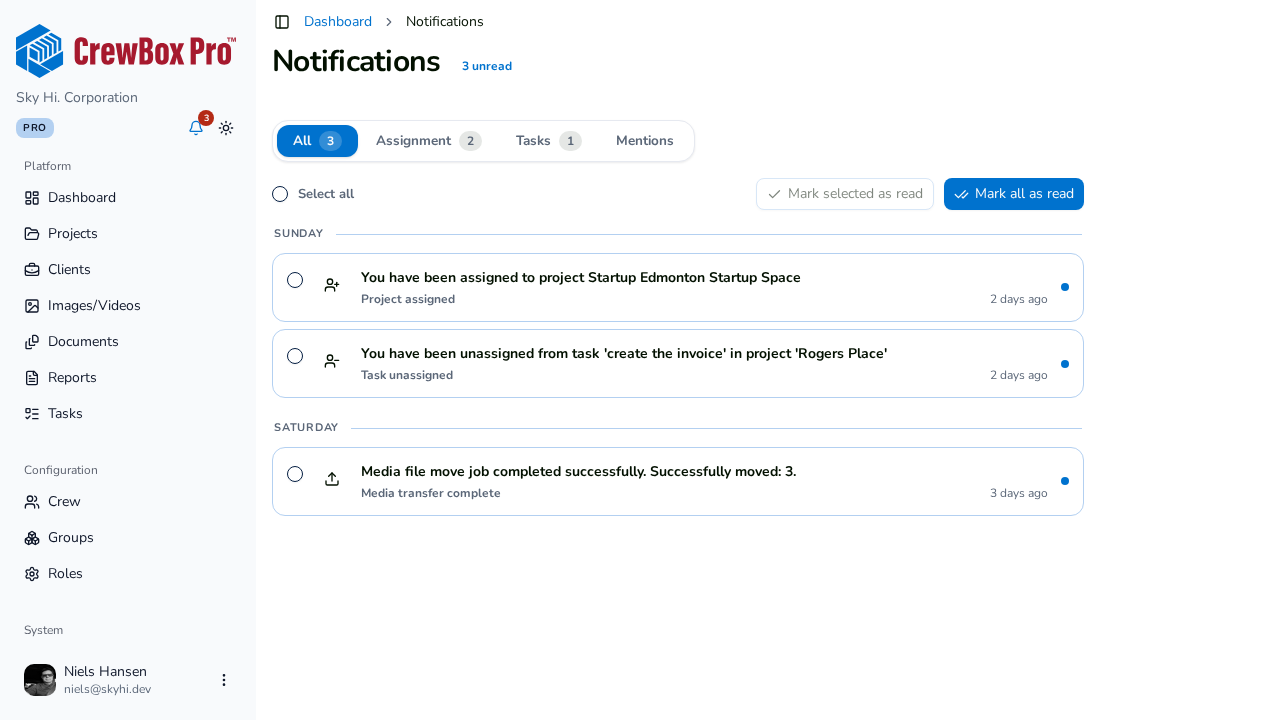The width and height of the screenshot is (1280, 720).
Task: Click the PRO plan badge
Action: point(35,128)
